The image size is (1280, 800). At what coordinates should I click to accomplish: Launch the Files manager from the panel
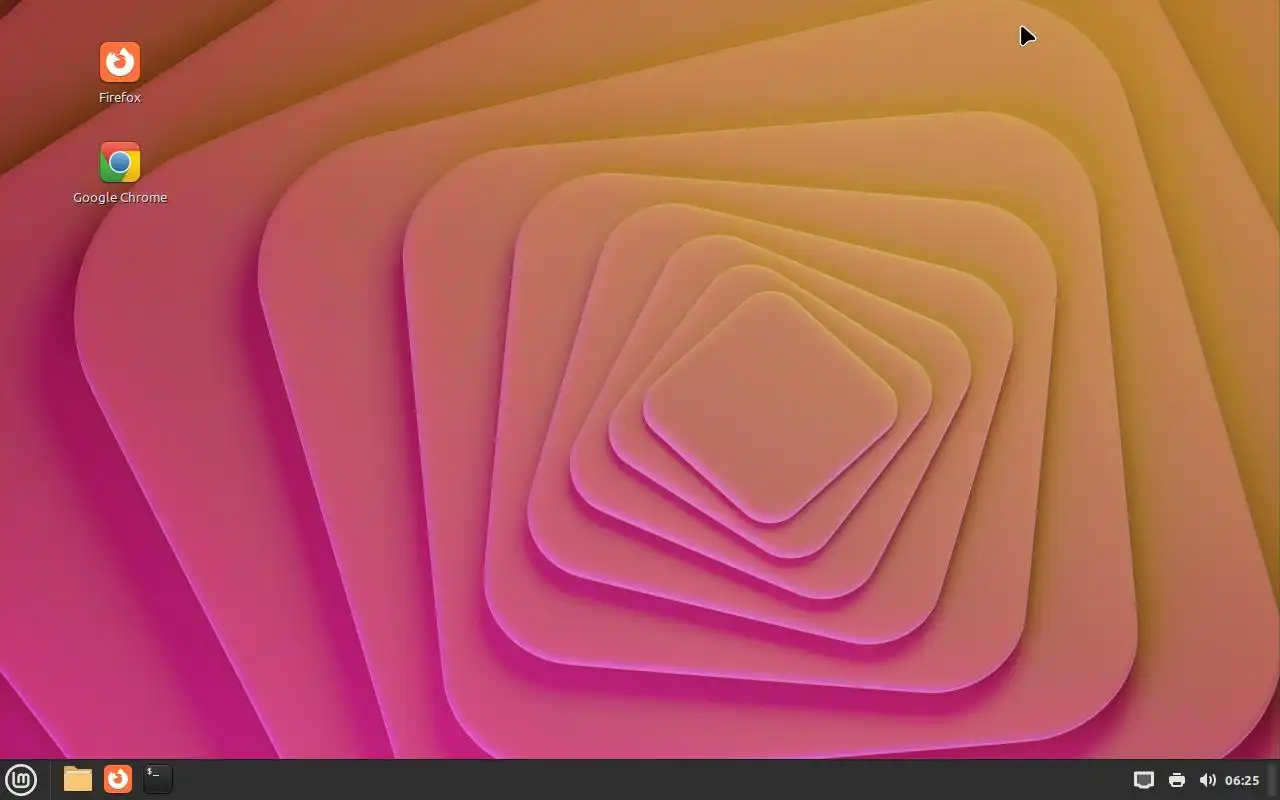pyautogui.click(x=78, y=779)
